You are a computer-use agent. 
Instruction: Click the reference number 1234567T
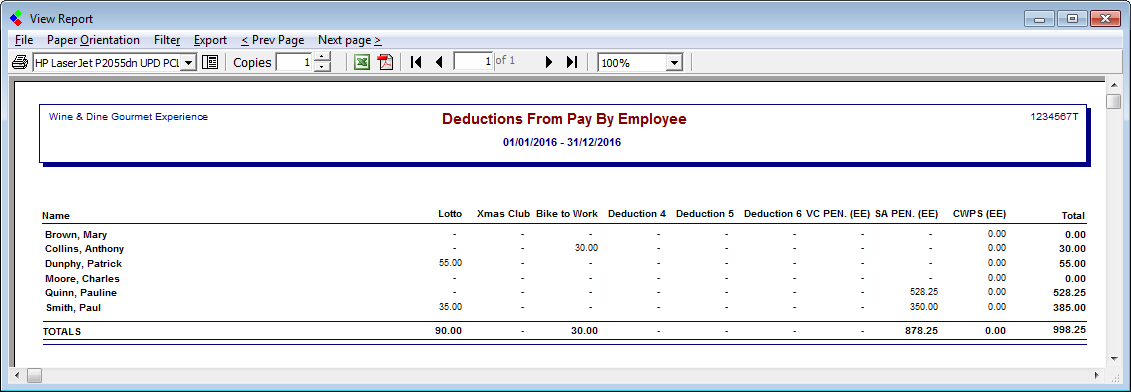click(1055, 116)
